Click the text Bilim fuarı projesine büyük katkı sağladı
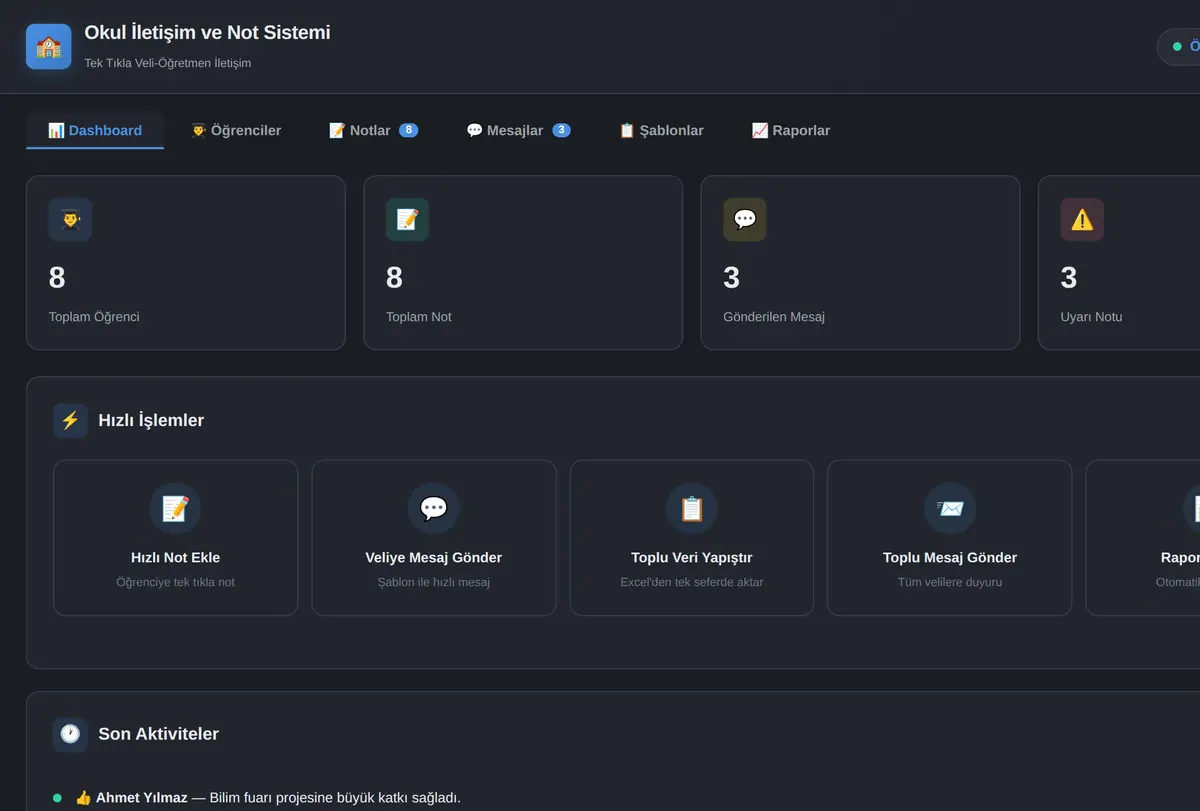 (x=335, y=798)
